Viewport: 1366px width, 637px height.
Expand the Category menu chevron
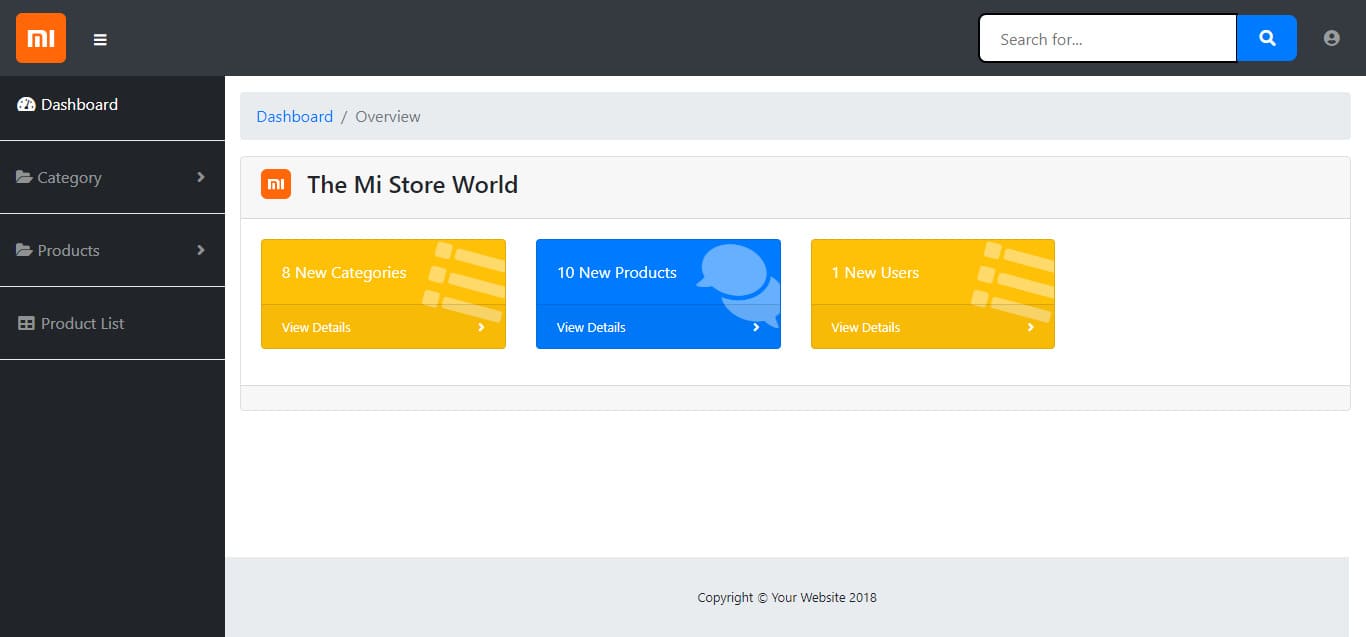click(201, 177)
